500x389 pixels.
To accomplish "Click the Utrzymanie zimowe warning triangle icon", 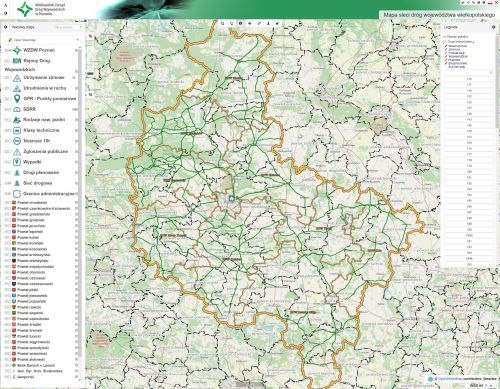I will click(17, 78).
